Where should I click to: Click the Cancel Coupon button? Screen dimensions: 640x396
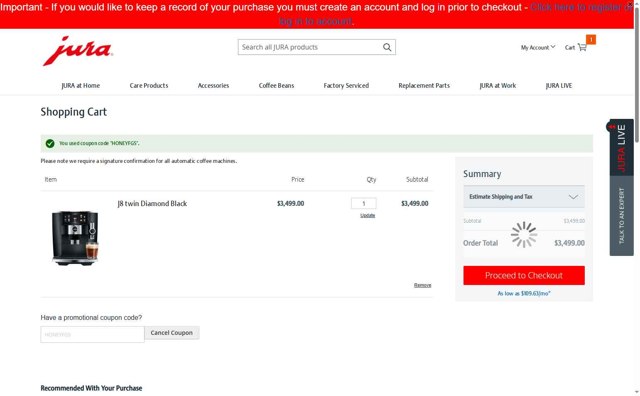(171, 333)
